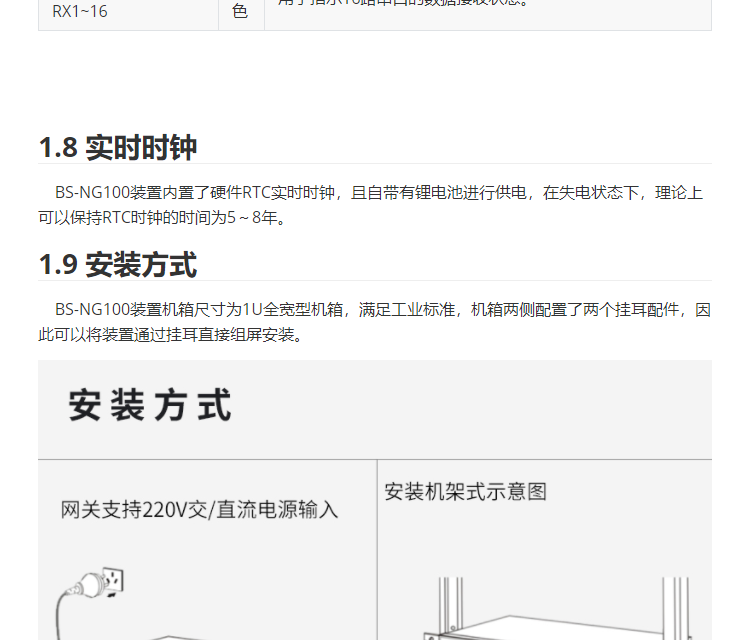Click the line 此可以将装置通过挂耳直接组屏安装
This screenshot has height=640, width=750.
click(x=170, y=335)
